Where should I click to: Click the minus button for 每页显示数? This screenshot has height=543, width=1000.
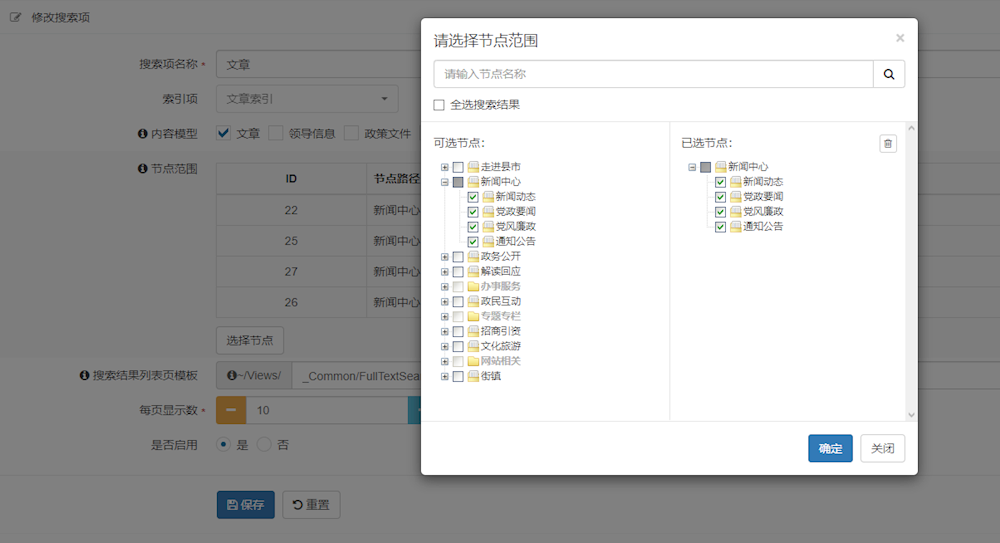coord(231,410)
